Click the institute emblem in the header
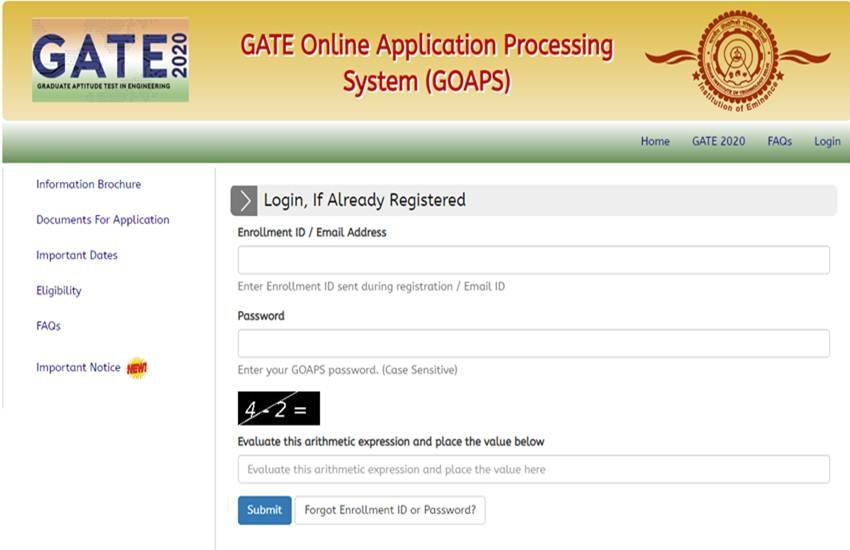The width and height of the screenshot is (850, 550). point(738,60)
